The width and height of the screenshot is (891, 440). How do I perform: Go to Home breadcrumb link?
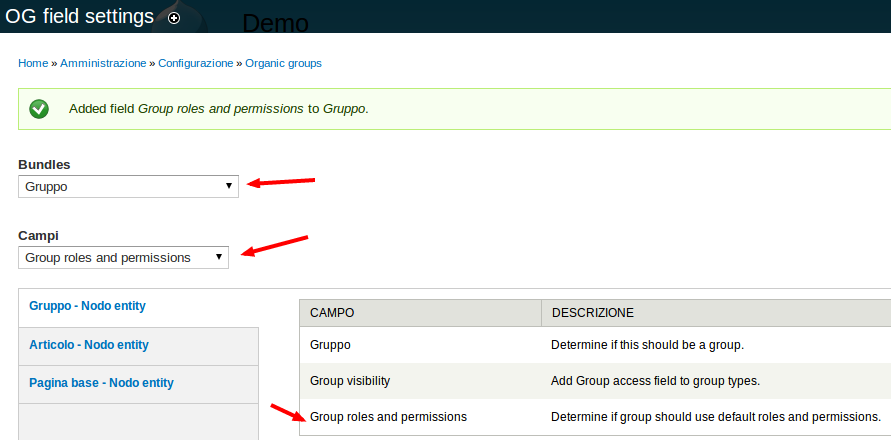click(33, 63)
